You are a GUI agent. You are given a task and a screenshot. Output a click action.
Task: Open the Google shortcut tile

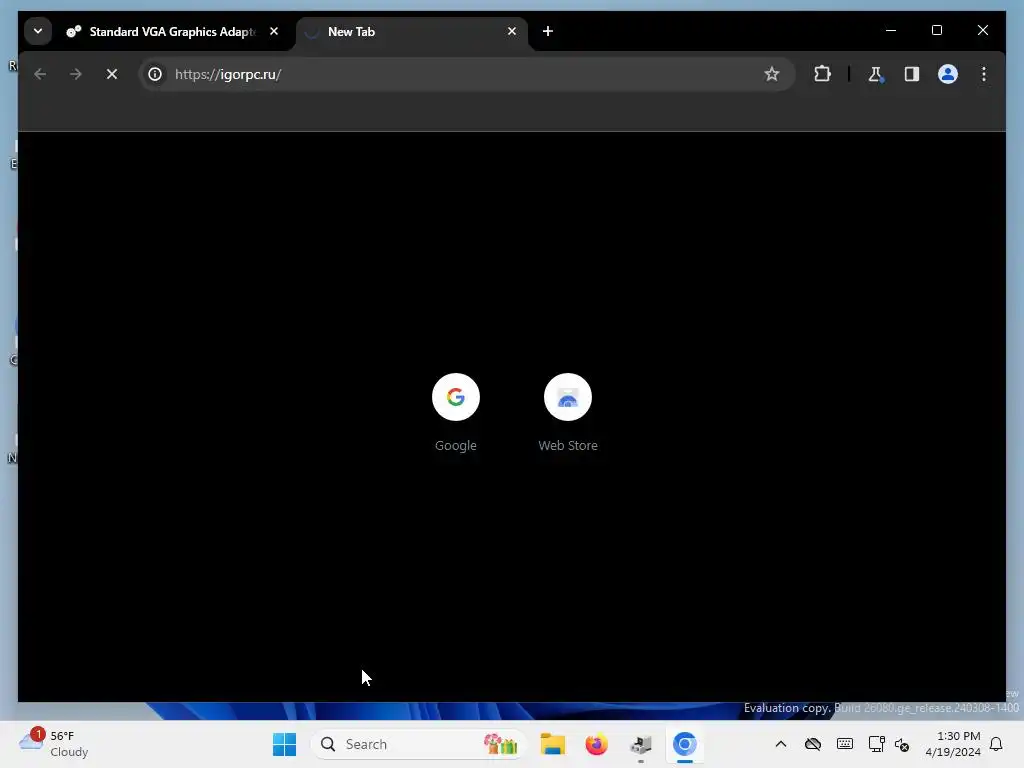pos(456,412)
